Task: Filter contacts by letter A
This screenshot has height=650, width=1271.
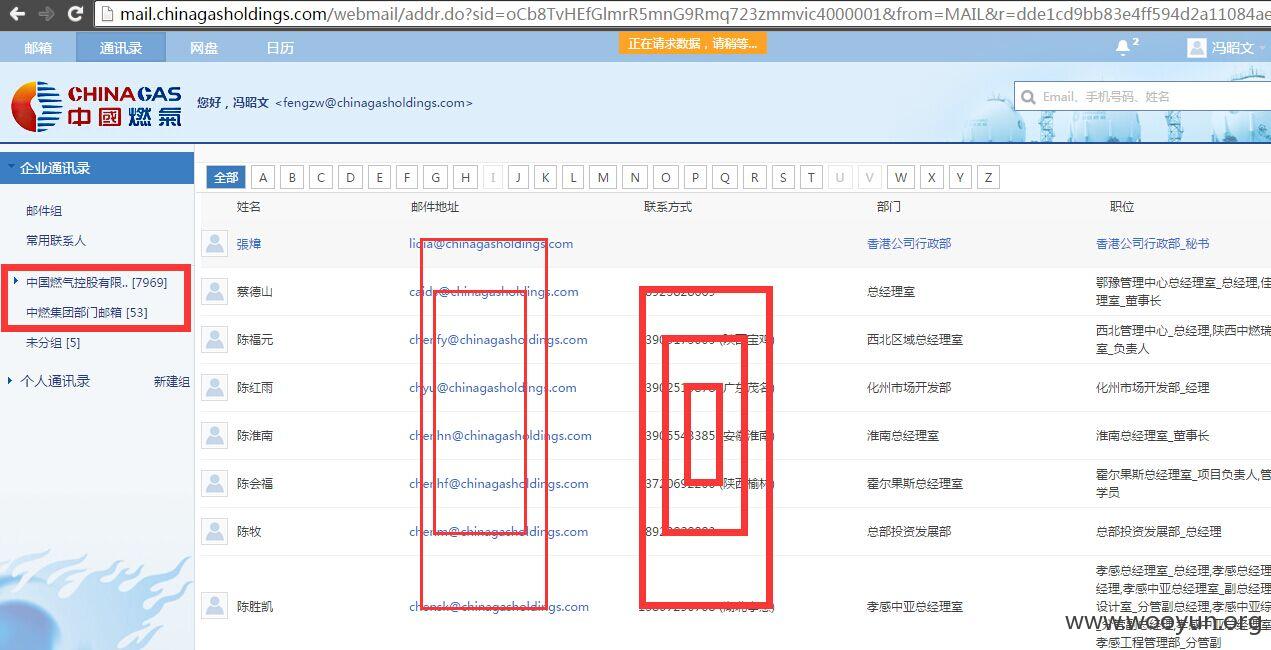Action: click(x=263, y=178)
